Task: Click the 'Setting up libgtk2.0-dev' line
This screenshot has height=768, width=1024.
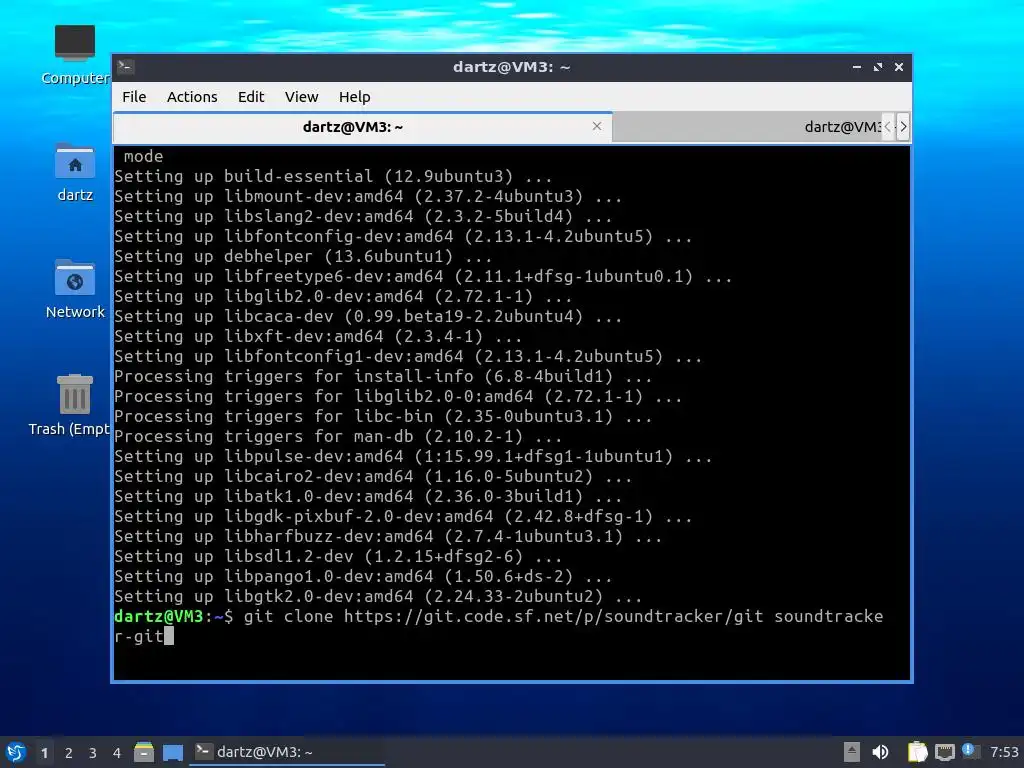Action: coord(378,596)
